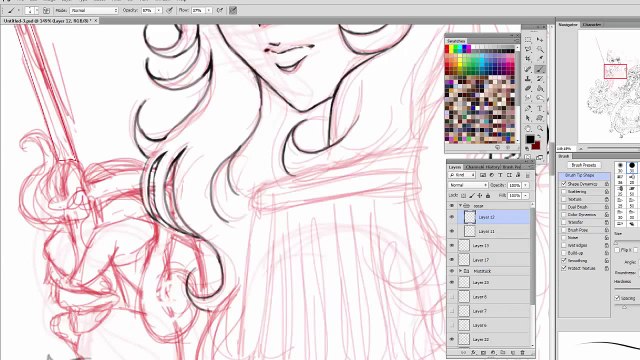The height and width of the screenshot is (360, 640).
Task: Select the Path Selection arrow tool
Action: 528,118
